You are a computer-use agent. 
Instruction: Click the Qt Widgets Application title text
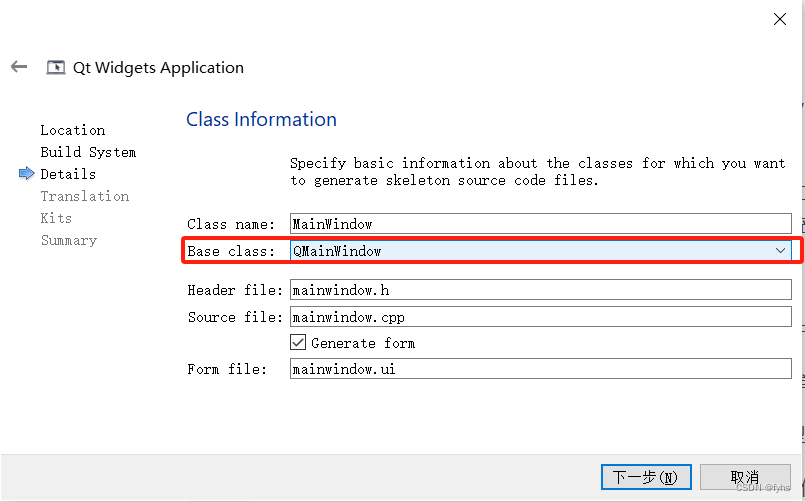(158, 68)
